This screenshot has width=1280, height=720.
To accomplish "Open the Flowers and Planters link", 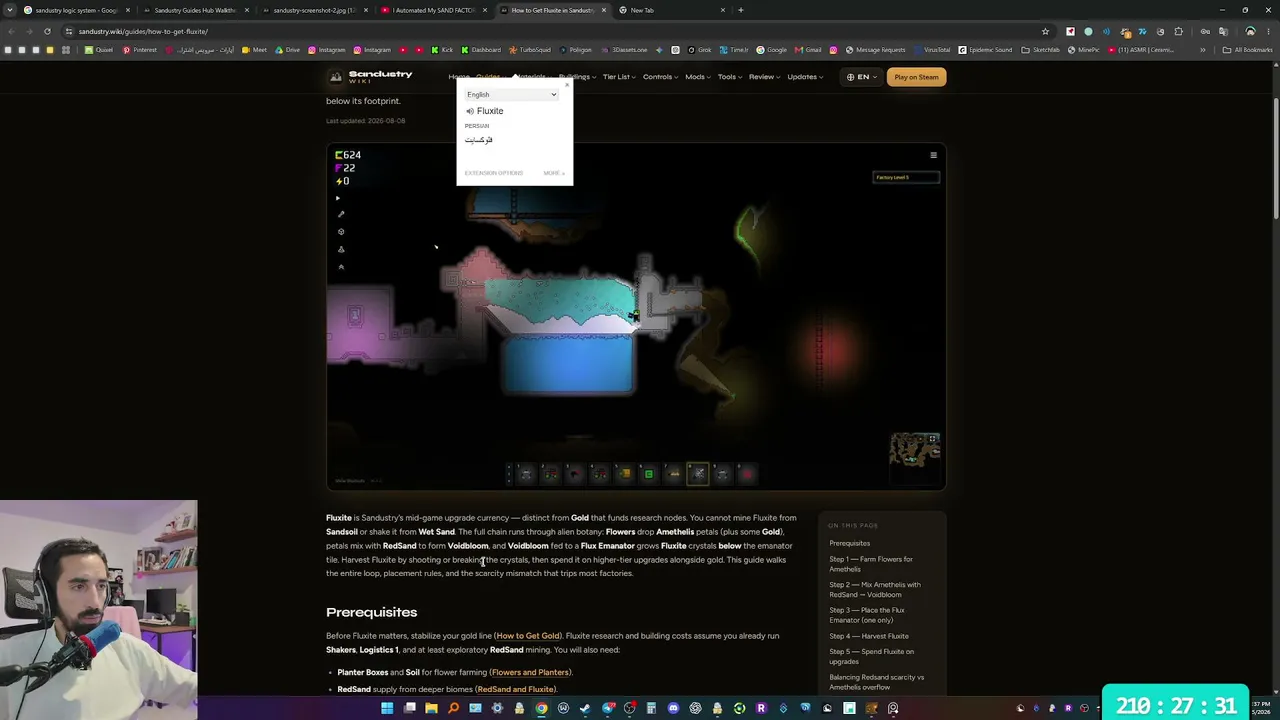I will [530, 673].
